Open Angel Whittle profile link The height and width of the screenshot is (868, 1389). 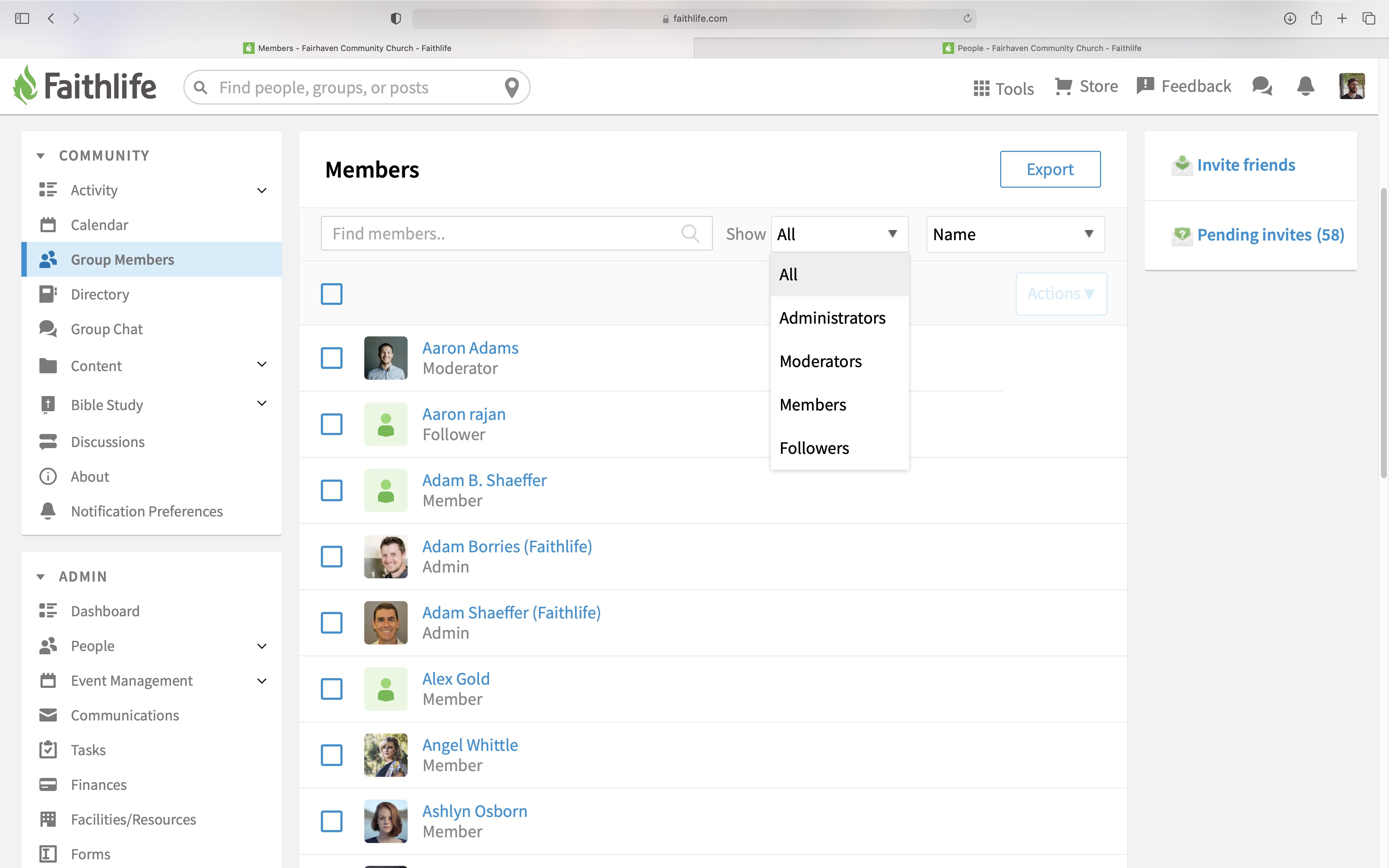click(470, 745)
